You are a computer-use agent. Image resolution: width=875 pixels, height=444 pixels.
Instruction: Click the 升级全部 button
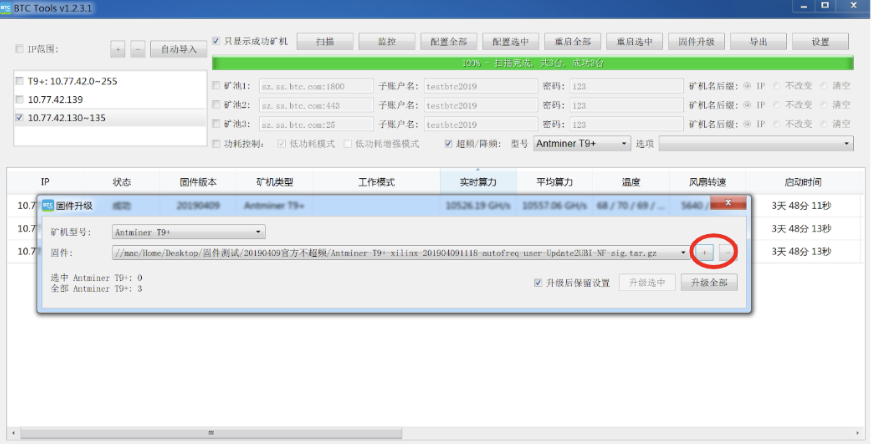pyautogui.click(x=709, y=283)
